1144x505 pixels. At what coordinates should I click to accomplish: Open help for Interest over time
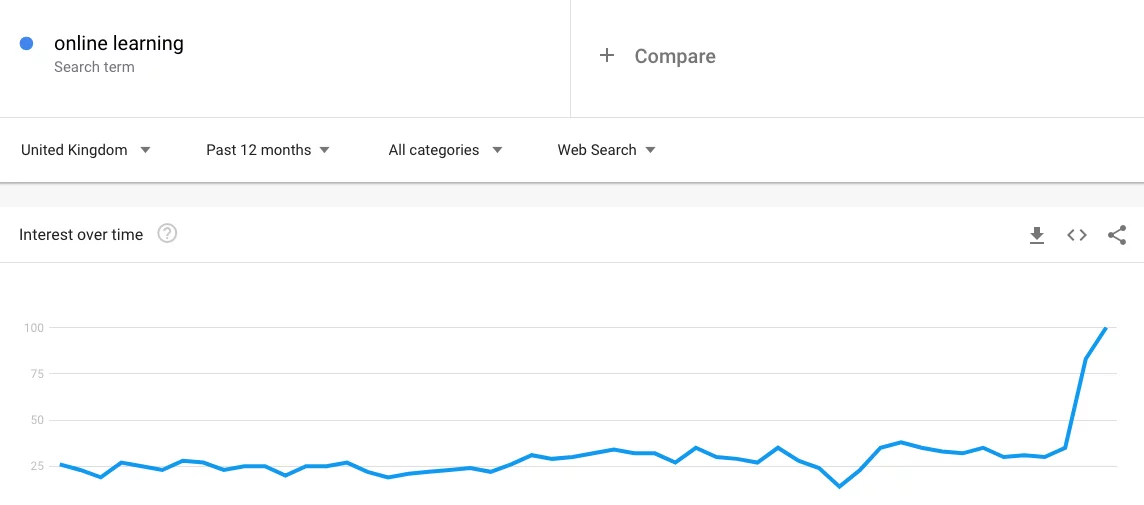point(167,234)
